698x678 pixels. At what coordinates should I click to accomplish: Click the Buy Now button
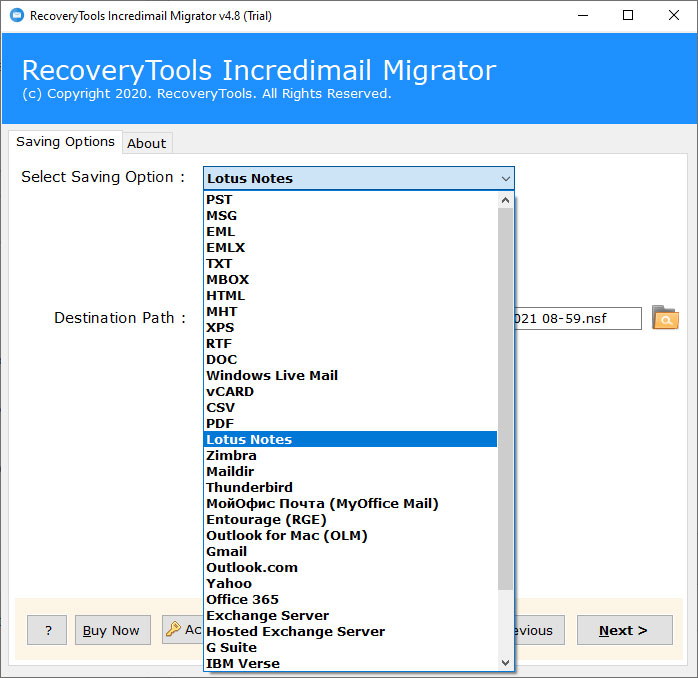coord(113,630)
